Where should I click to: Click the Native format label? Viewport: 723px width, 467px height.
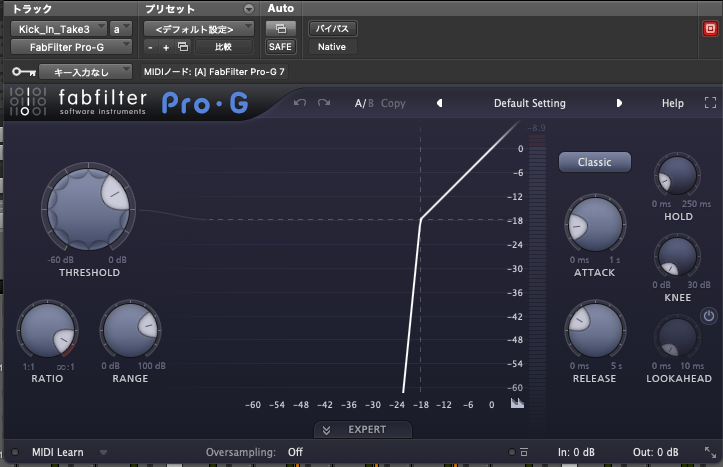point(332,47)
